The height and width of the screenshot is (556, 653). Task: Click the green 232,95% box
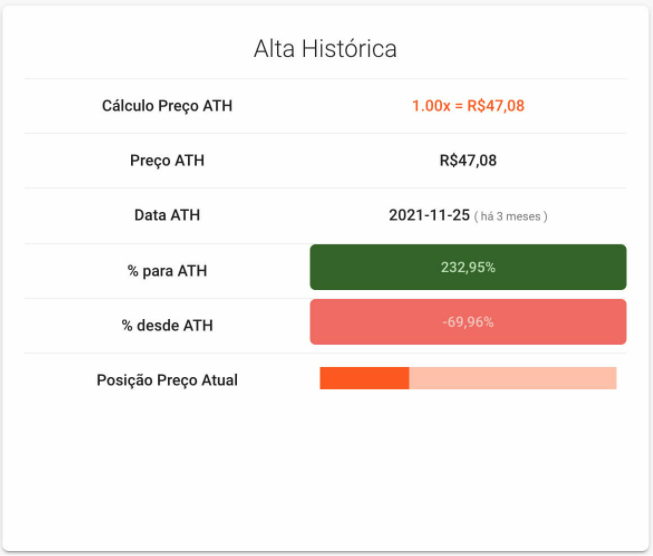[x=468, y=267]
